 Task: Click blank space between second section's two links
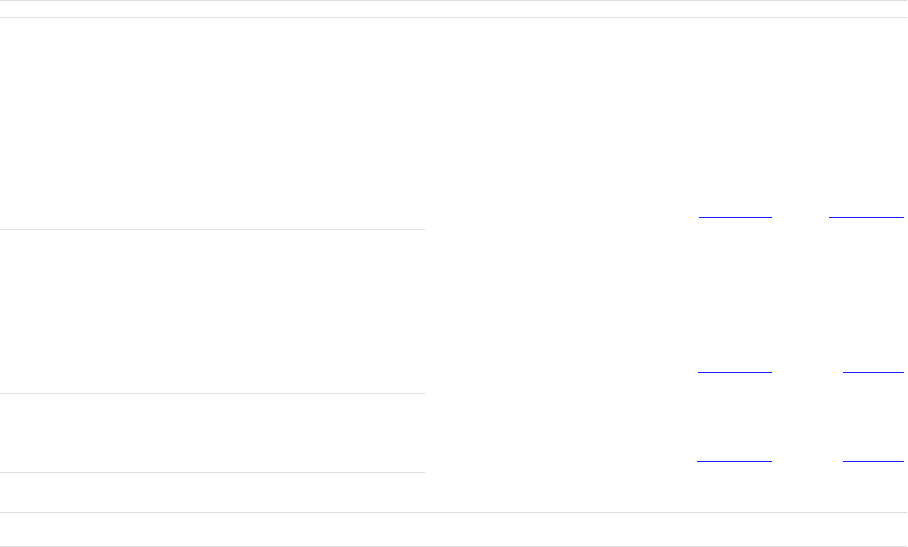point(807,372)
